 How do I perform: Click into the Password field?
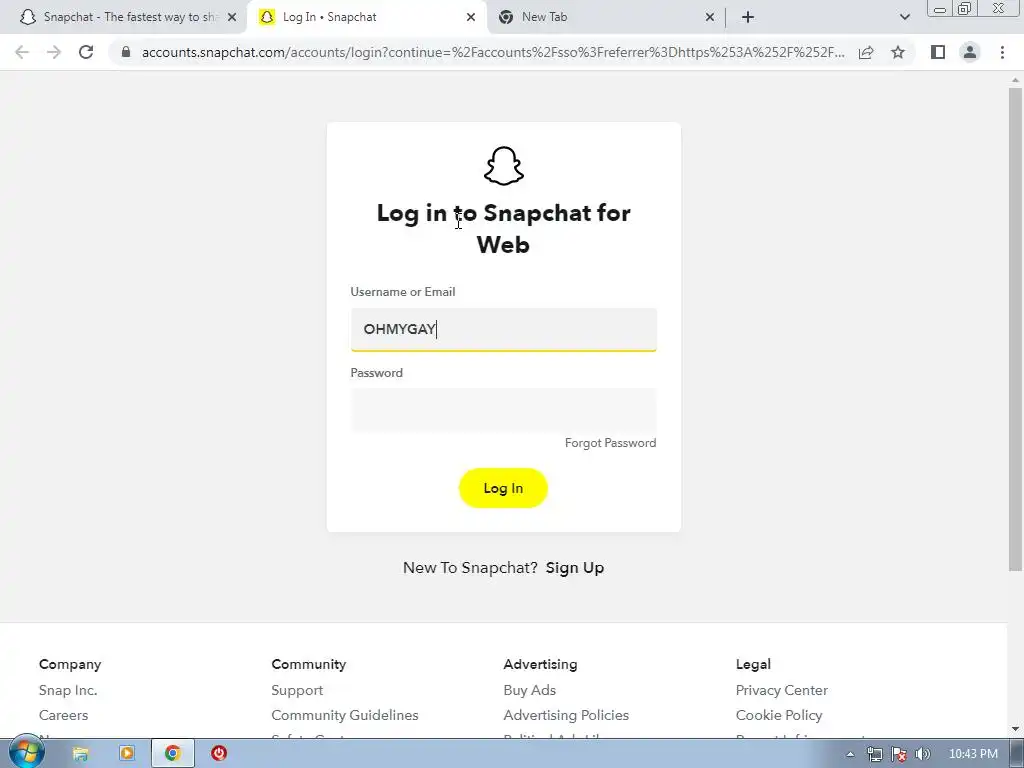click(x=504, y=409)
